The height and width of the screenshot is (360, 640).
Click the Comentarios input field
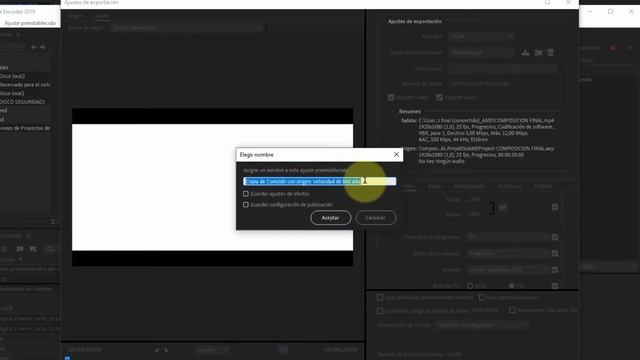pos(502,69)
